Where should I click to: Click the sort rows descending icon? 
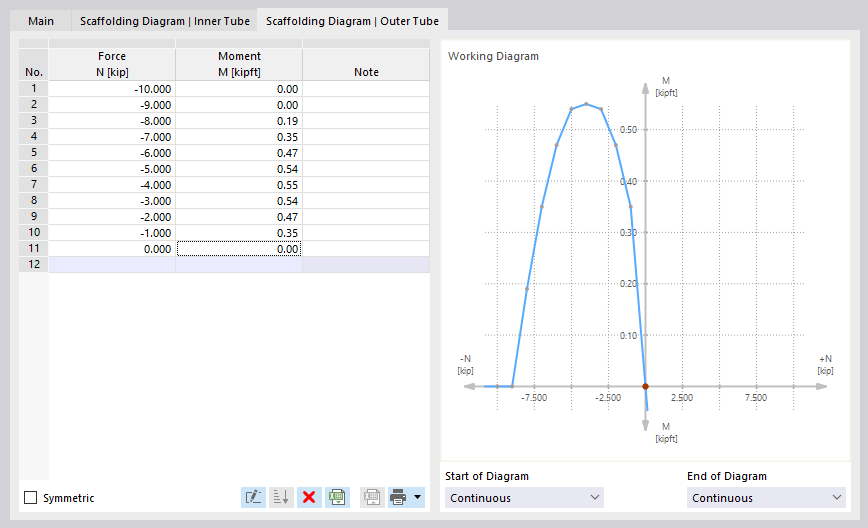[x=281, y=497]
